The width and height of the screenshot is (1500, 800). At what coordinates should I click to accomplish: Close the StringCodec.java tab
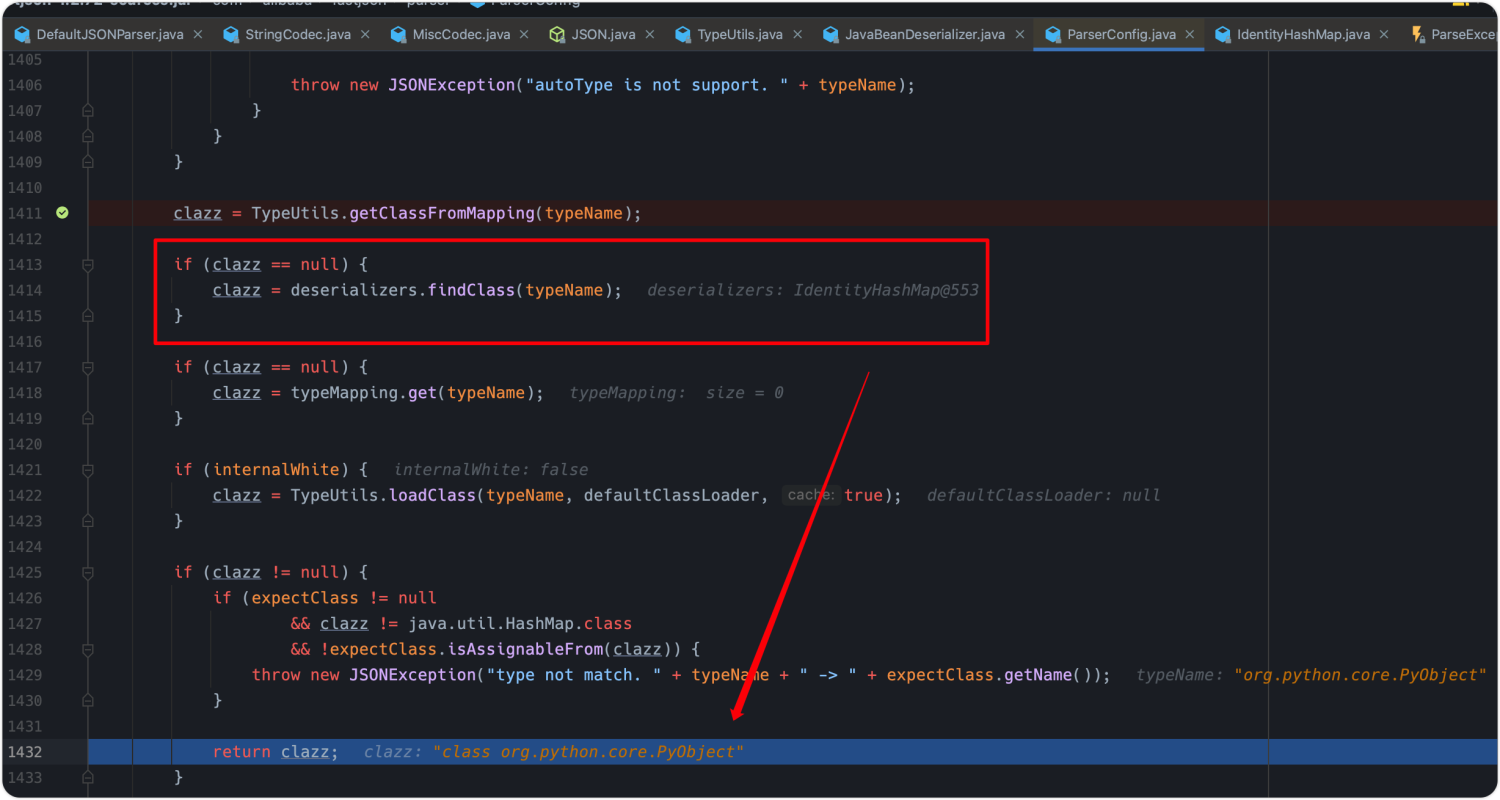click(x=366, y=34)
